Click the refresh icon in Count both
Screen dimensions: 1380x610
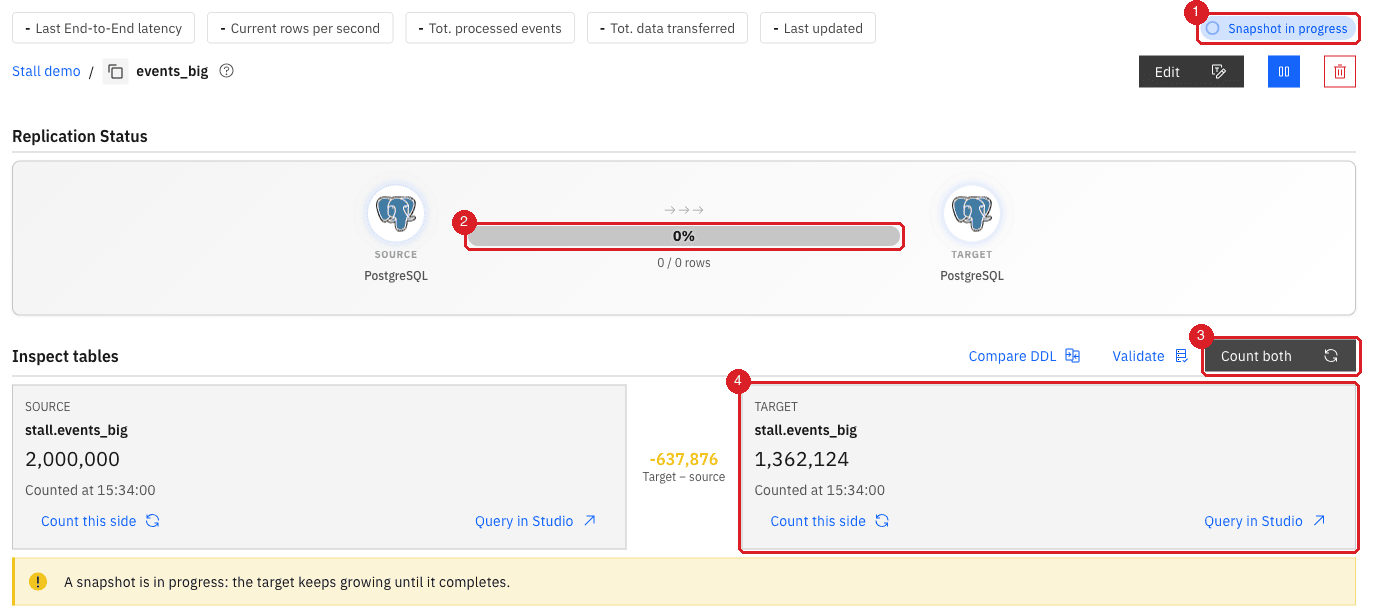coord(1331,356)
